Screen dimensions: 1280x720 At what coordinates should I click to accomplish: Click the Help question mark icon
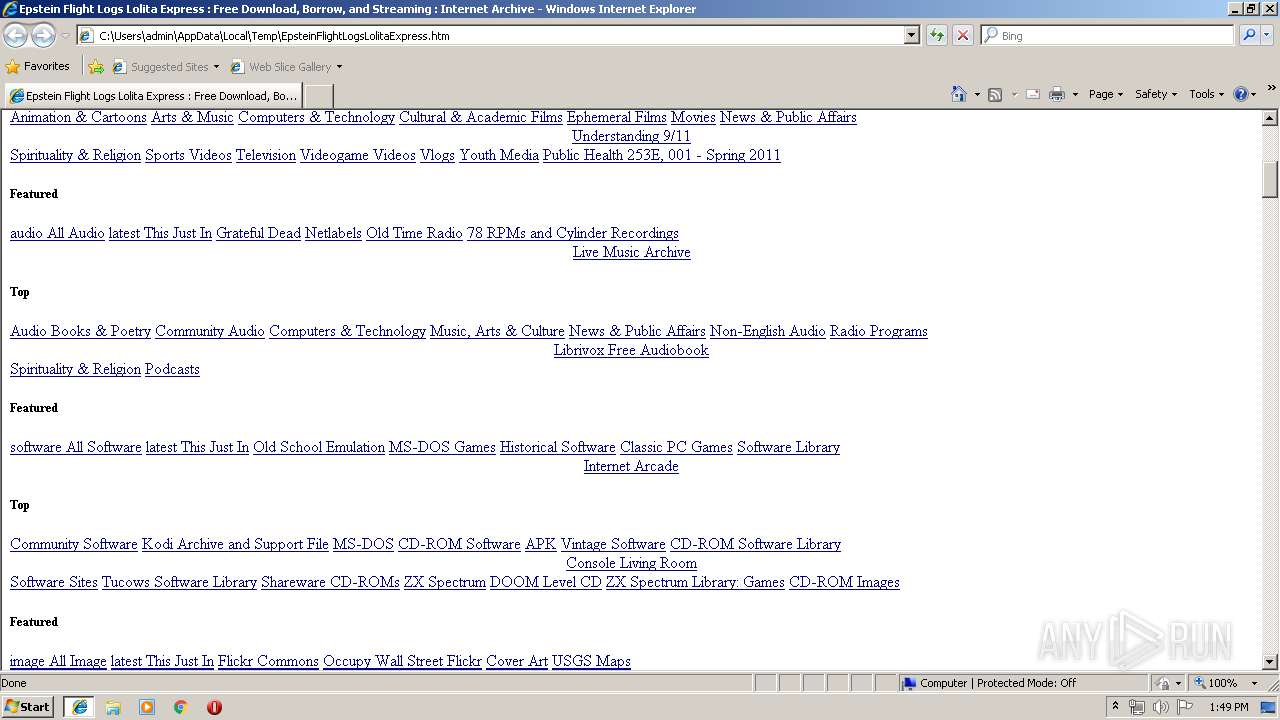tap(1241, 94)
